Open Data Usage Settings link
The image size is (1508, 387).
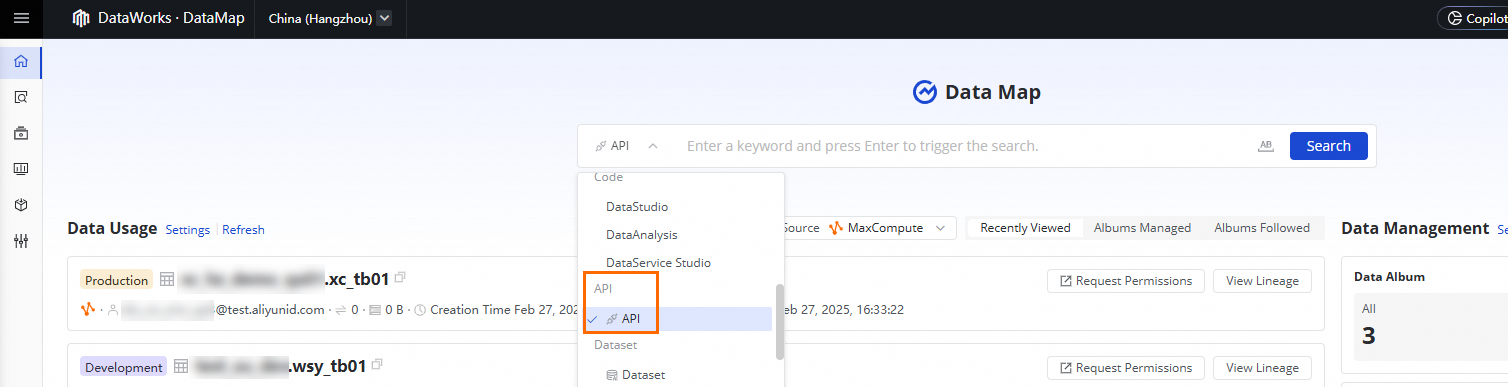[x=188, y=229]
